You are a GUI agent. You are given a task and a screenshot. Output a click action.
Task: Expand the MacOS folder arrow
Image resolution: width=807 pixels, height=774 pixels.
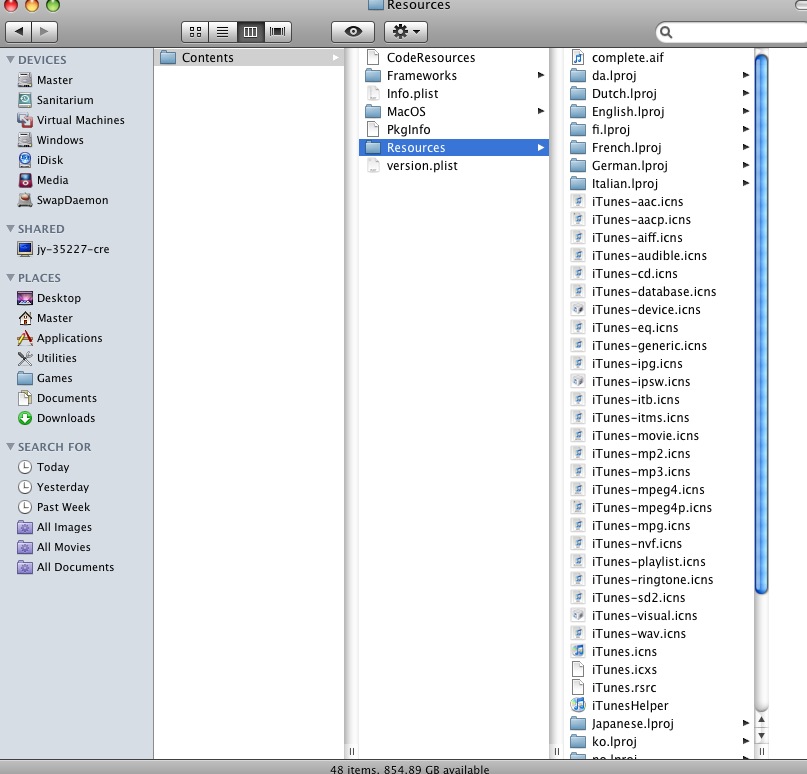(x=540, y=111)
